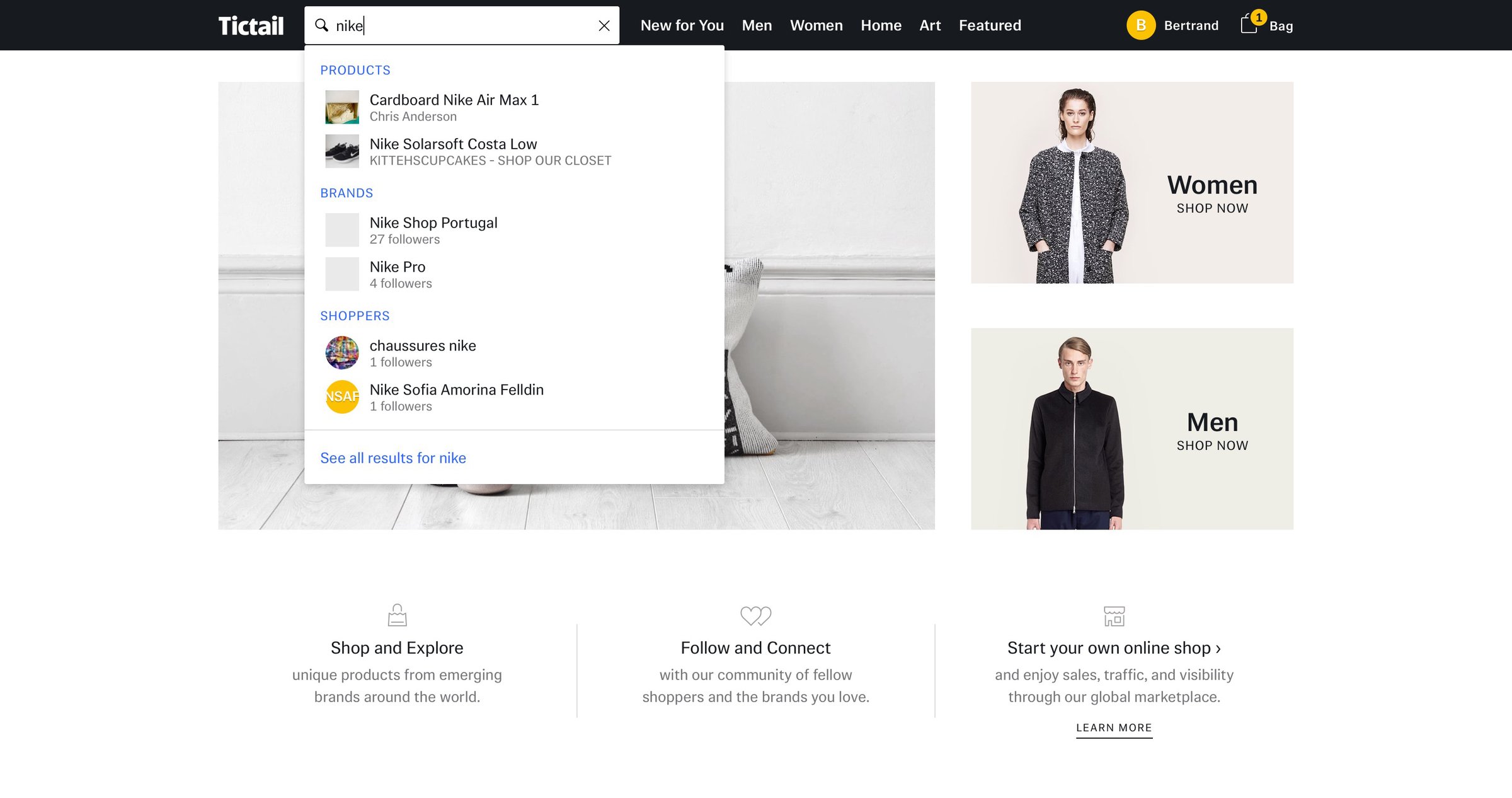This screenshot has height=798, width=1512.
Task: Open the Home category
Action: click(x=881, y=26)
